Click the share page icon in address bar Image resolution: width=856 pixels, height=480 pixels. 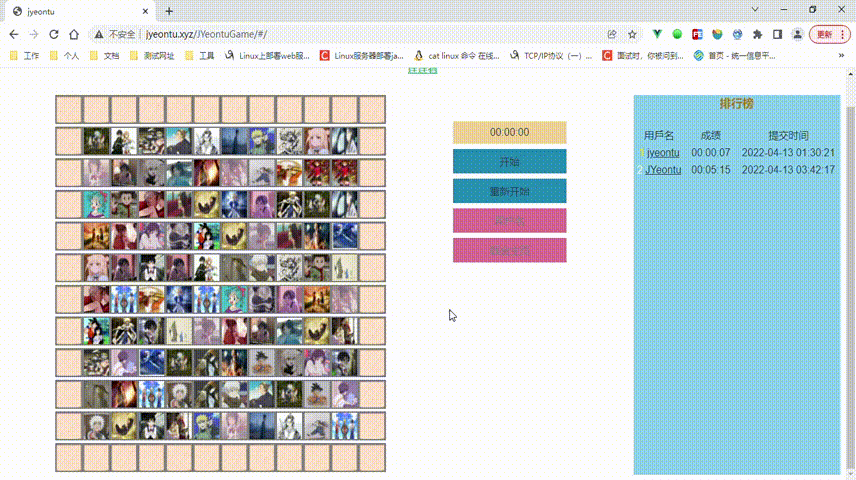tap(612, 34)
